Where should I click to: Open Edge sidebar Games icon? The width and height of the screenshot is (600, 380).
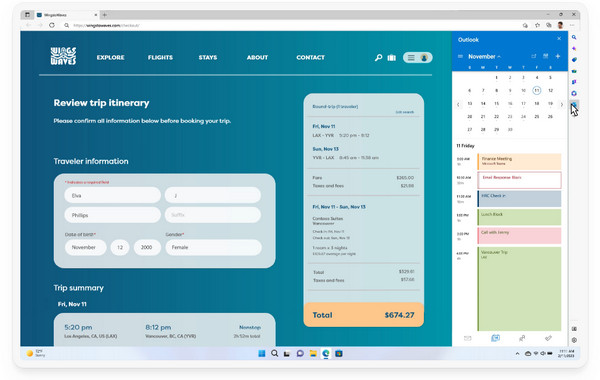tap(574, 82)
